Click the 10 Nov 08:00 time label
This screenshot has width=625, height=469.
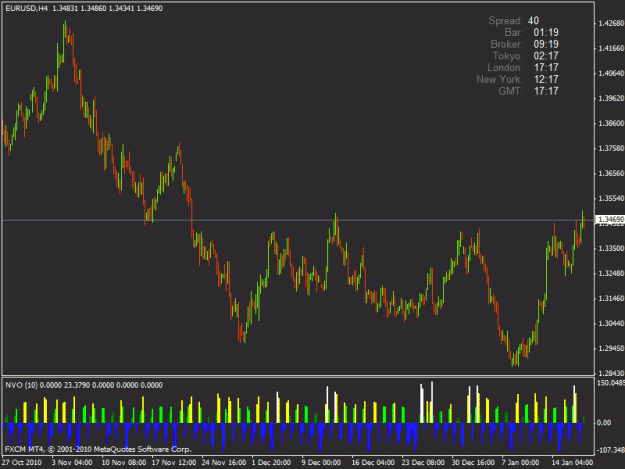[124, 462]
